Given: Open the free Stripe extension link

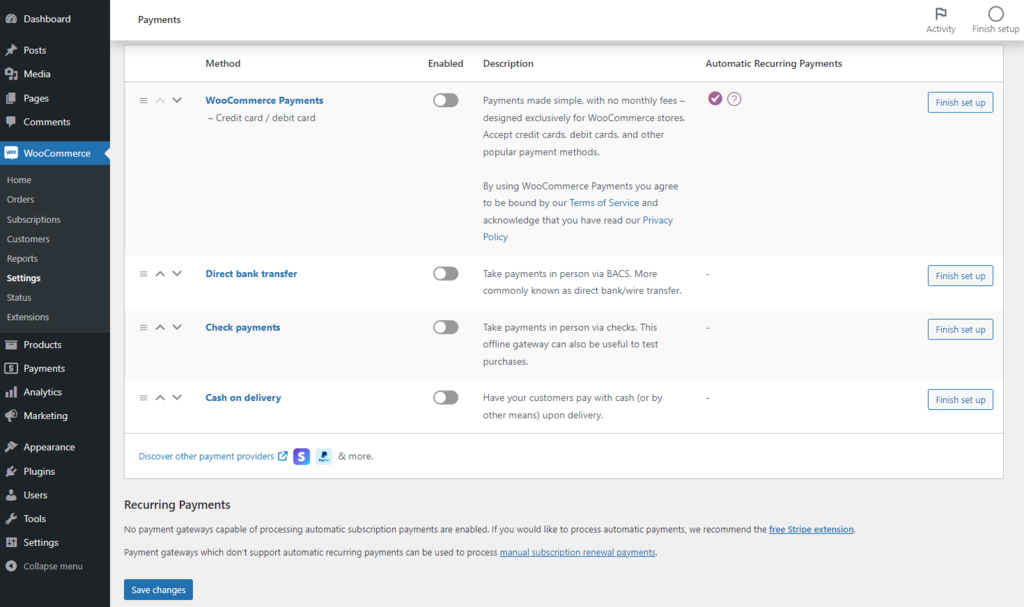Looking at the screenshot, I should coord(811,529).
